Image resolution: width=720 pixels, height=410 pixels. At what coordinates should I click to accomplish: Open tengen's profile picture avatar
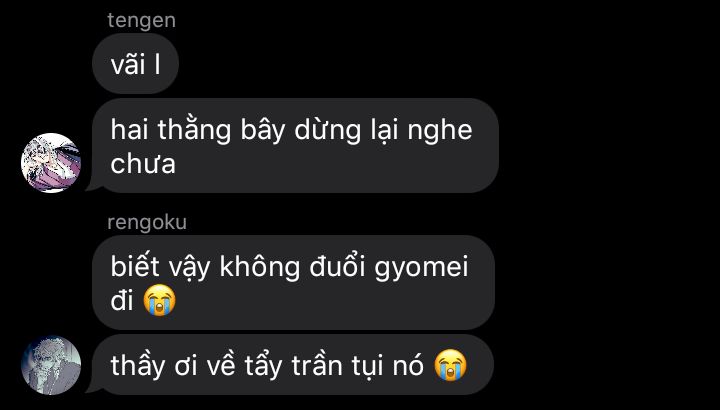pyautogui.click(x=51, y=163)
